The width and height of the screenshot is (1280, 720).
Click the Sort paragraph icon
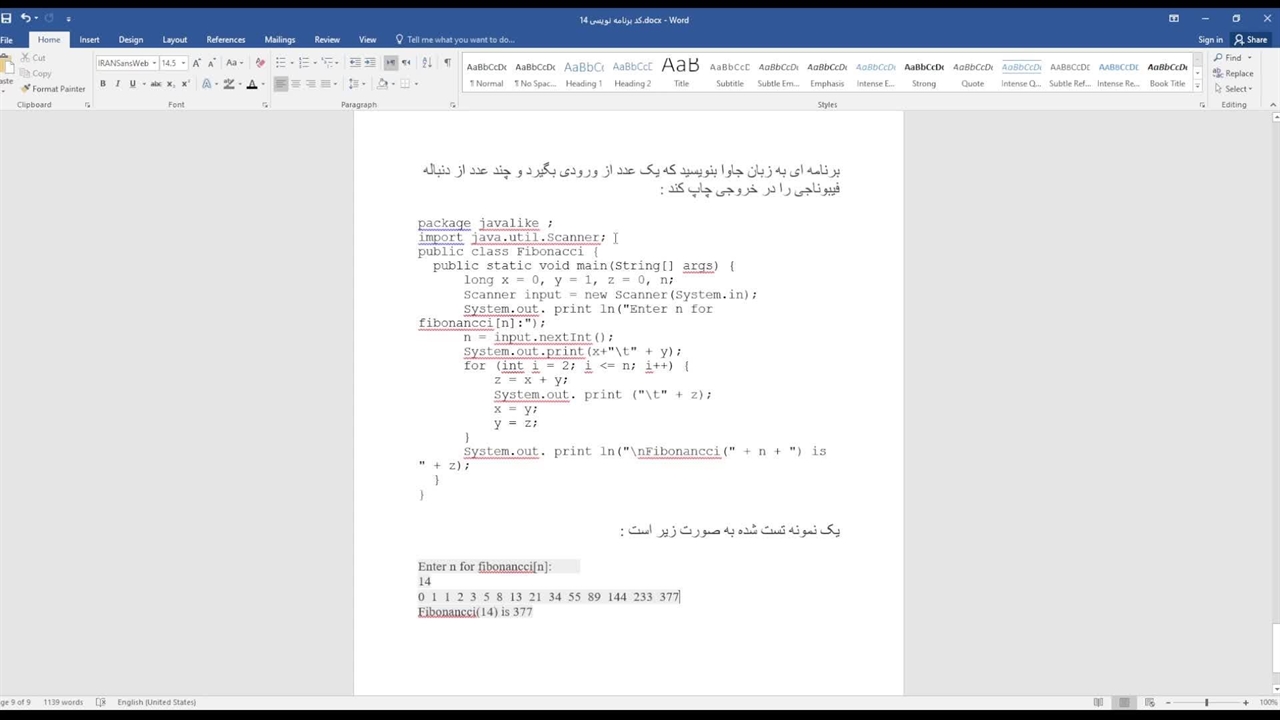pos(428,63)
